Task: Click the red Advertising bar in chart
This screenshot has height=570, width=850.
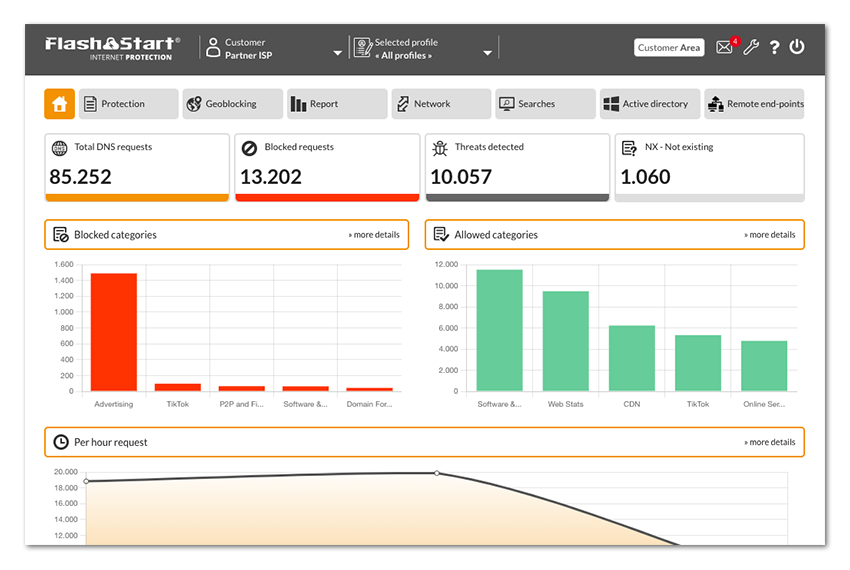Action: 114,332
